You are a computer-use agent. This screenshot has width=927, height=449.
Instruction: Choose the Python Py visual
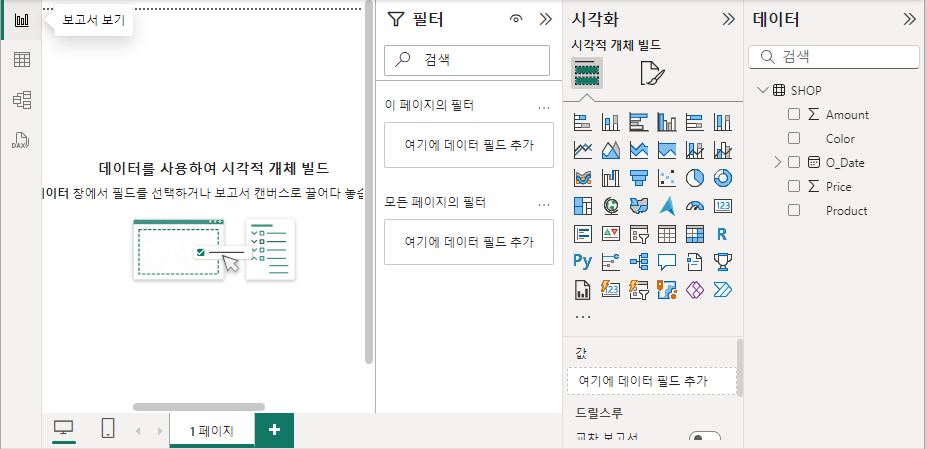tap(583, 261)
